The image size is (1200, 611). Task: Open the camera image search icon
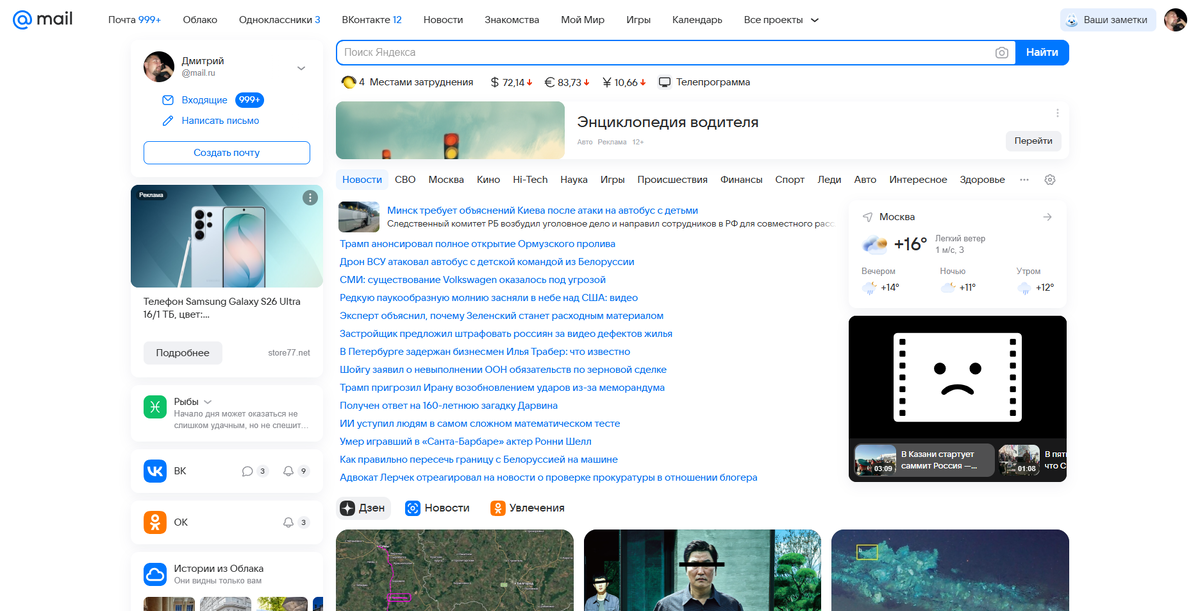point(1002,53)
